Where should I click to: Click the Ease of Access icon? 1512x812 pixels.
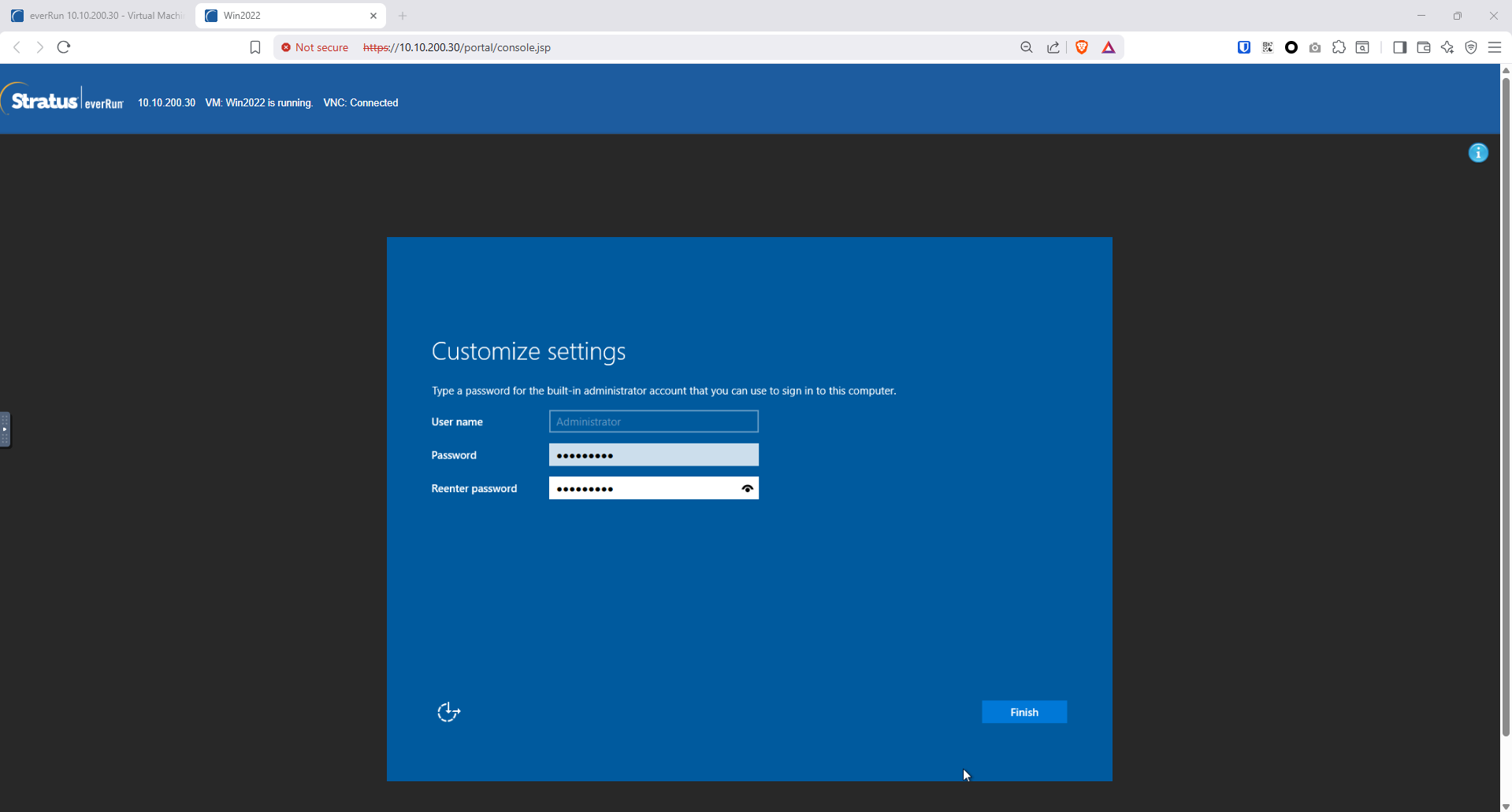tap(448, 712)
